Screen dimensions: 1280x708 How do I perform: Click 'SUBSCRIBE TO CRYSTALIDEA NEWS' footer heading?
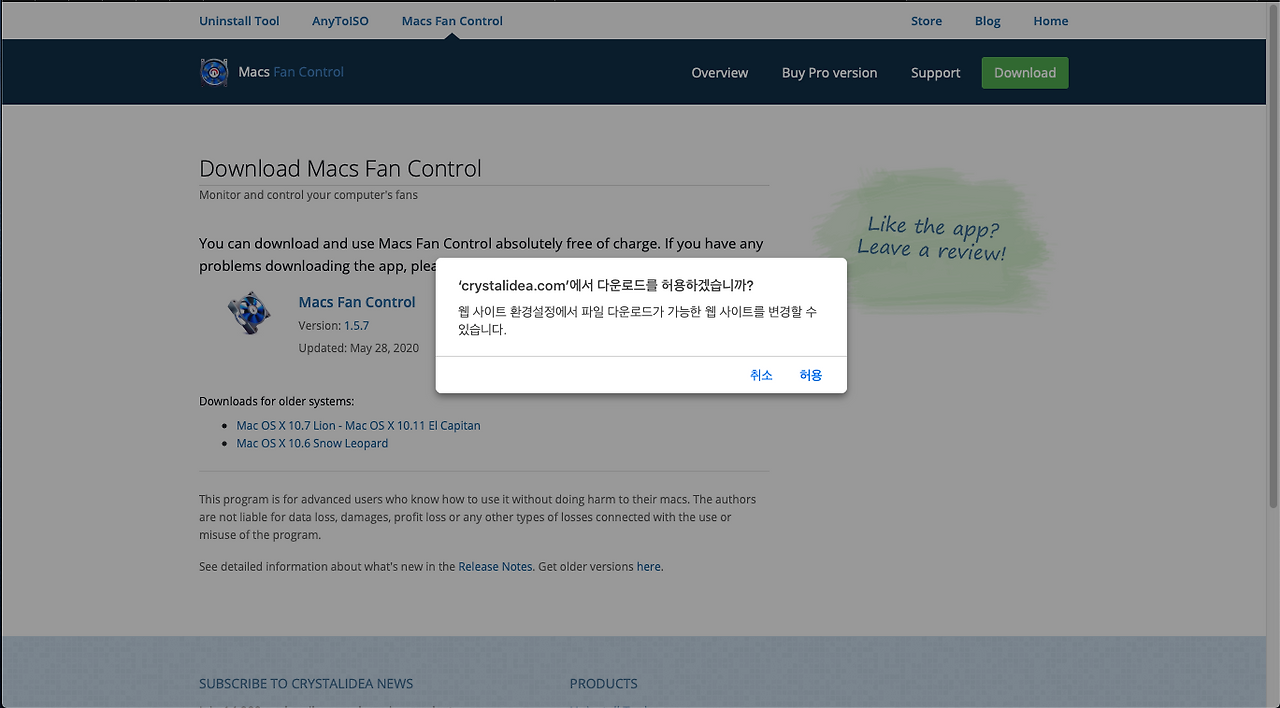pos(306,684)
